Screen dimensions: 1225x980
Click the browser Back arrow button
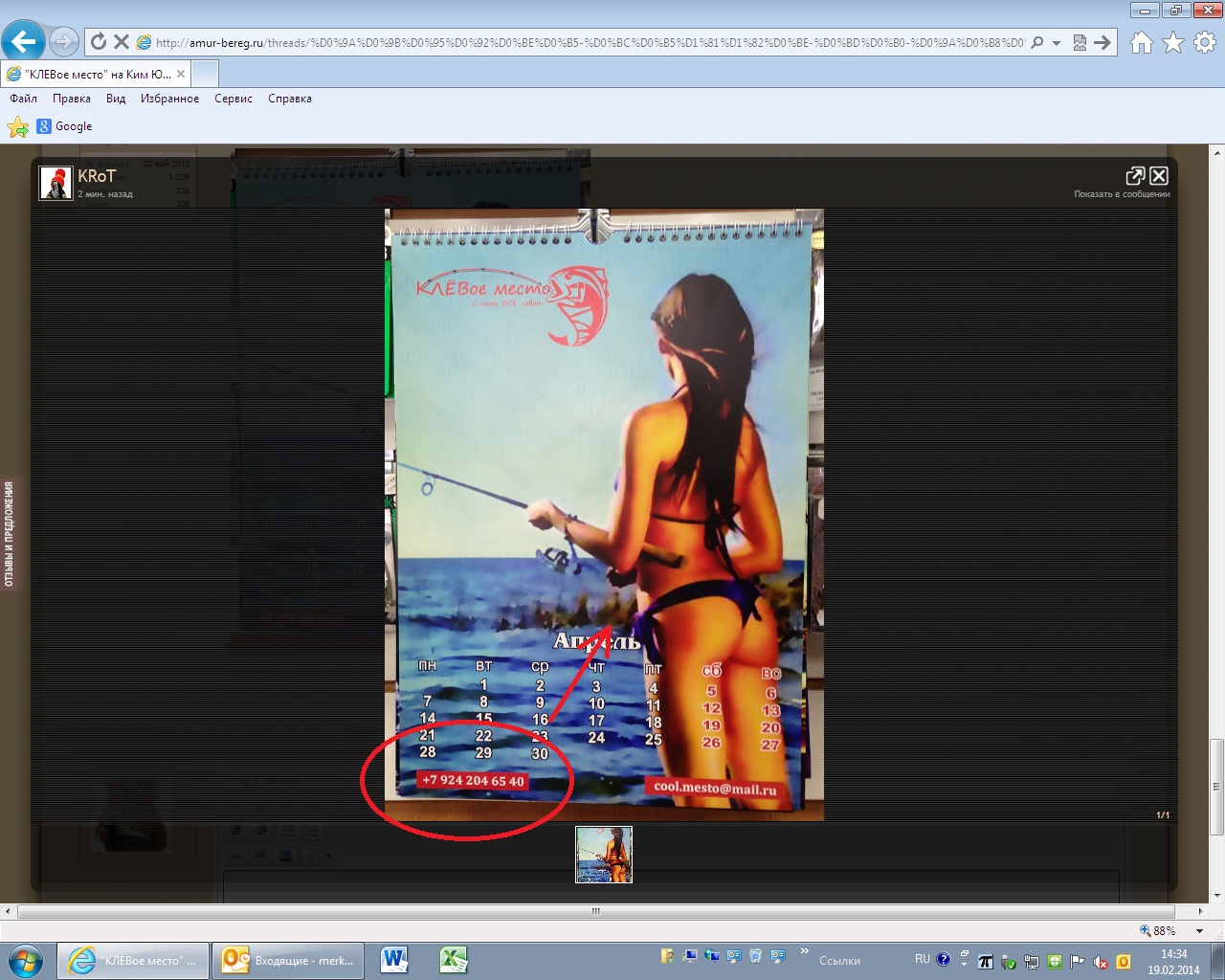pos(24,41)
